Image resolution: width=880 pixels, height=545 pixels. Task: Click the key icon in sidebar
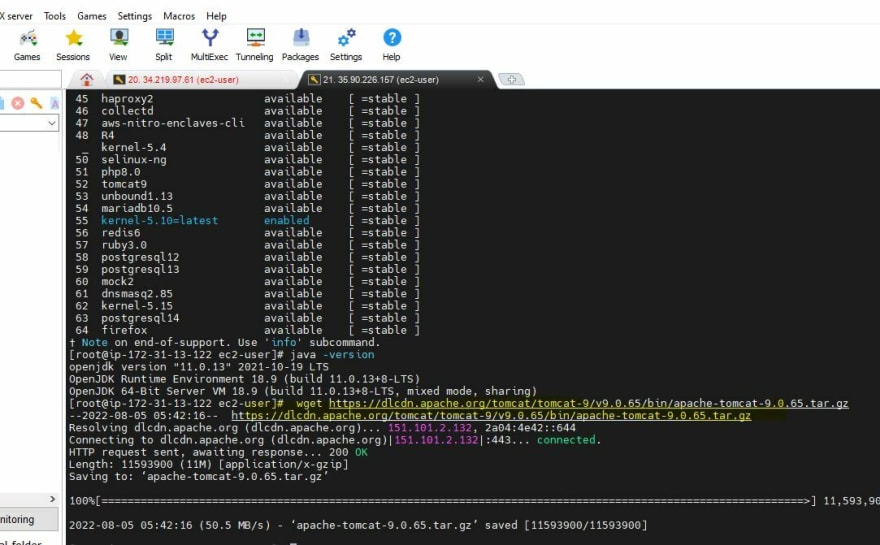tap(36, 103)
